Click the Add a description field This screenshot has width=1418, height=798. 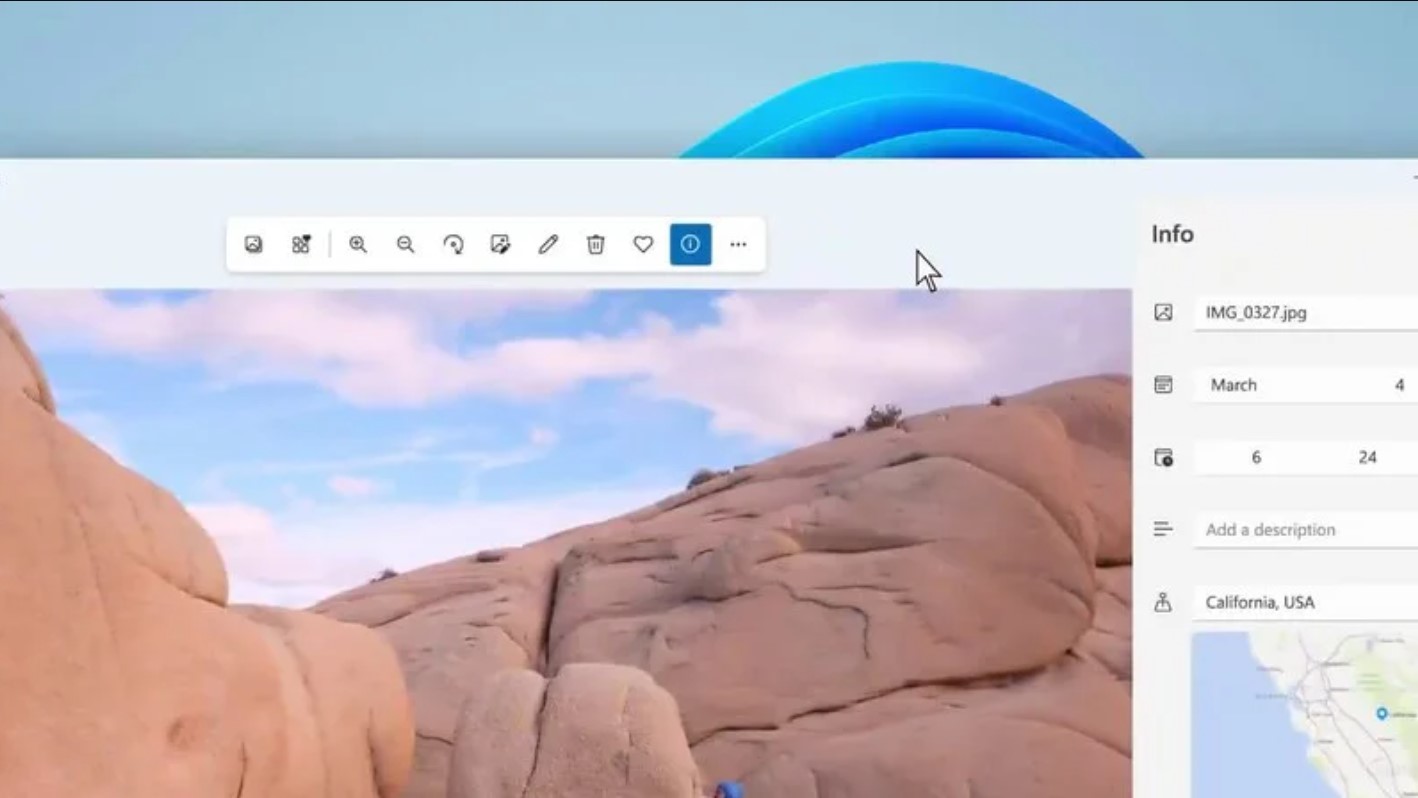tap(1300, 530)
